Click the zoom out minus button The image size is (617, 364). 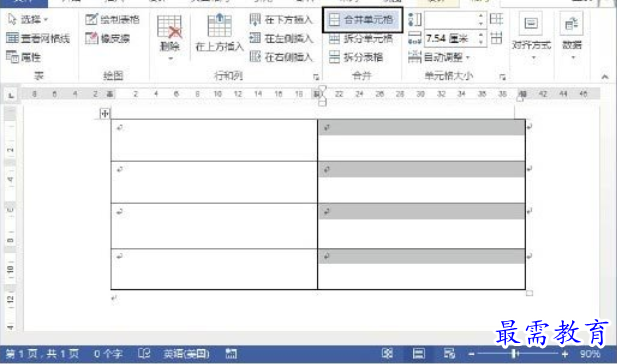click(471, 354)
